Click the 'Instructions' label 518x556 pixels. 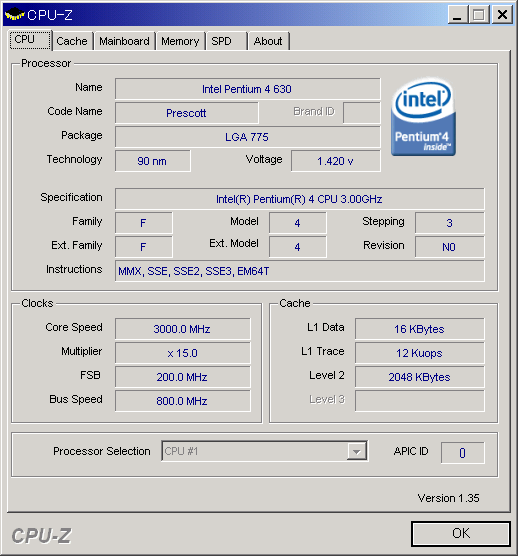coord(74,269)
